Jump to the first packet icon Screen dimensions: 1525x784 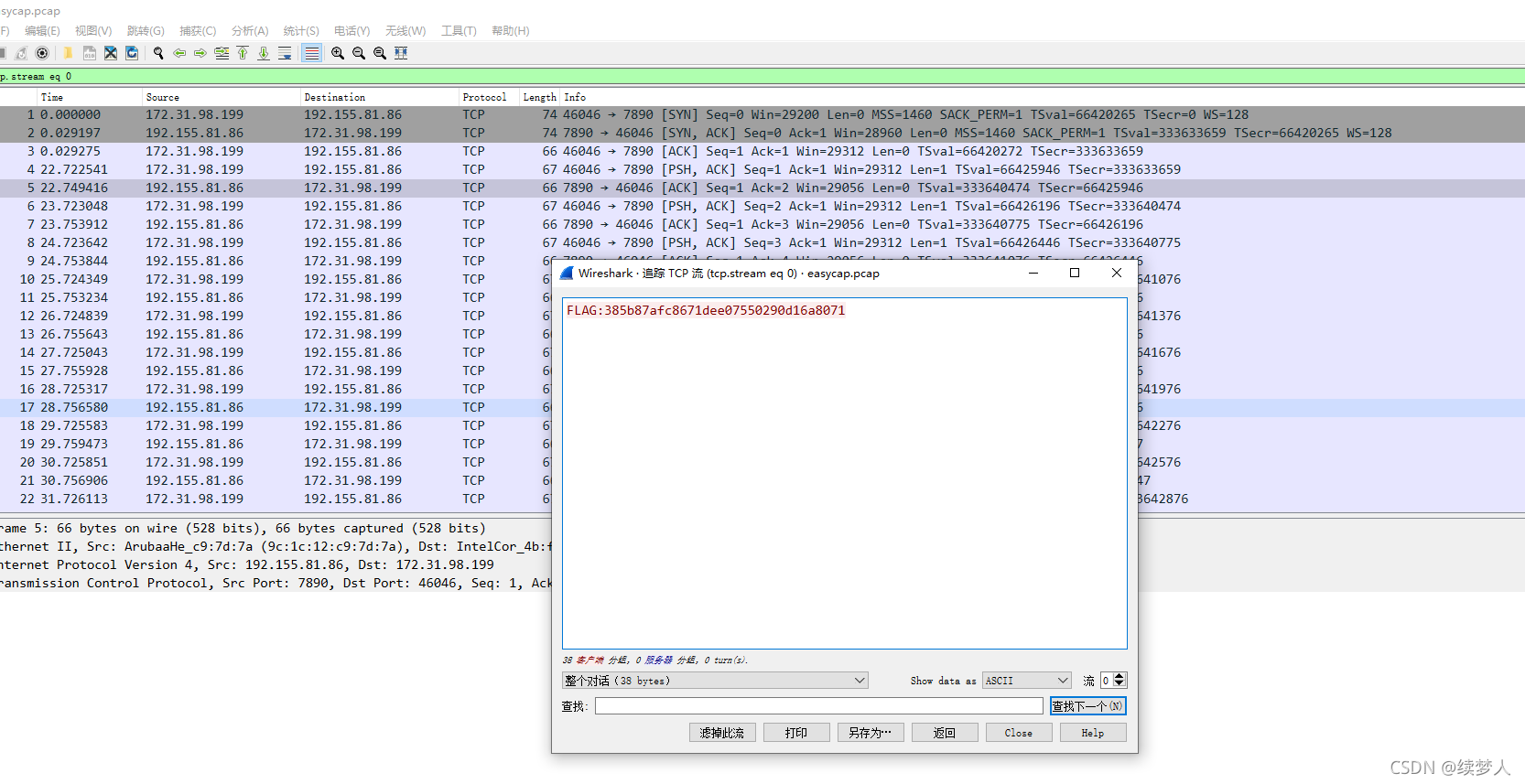(x=243, y=53)
